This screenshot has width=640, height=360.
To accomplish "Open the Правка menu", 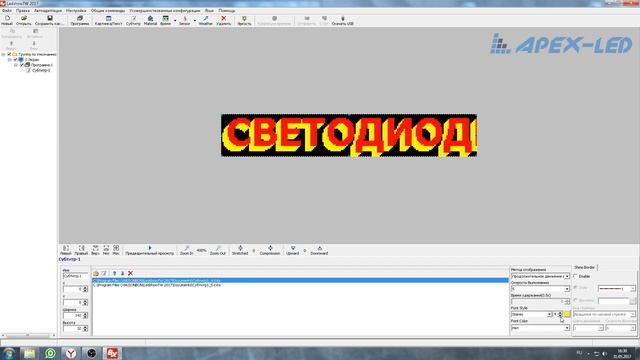I will pos(23,11).
